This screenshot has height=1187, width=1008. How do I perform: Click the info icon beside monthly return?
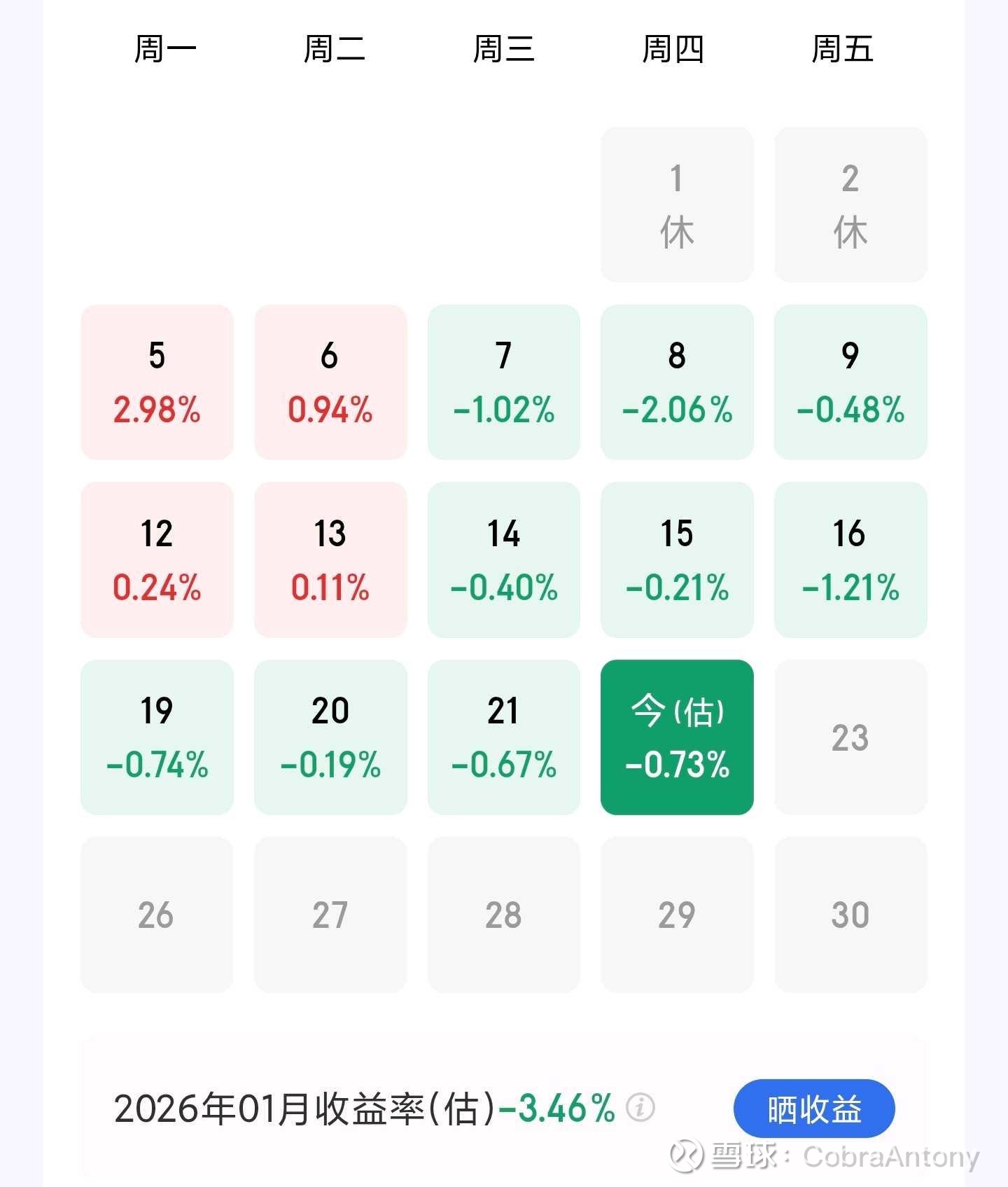pos(640,1108)
